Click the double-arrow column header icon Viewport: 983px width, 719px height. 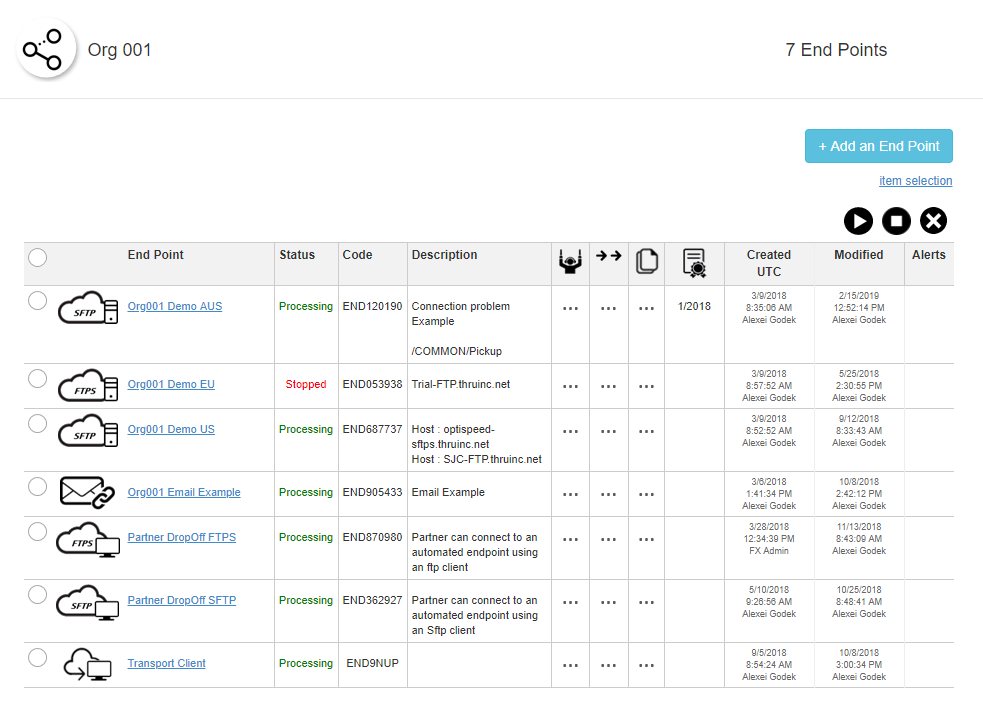point(608,256)
